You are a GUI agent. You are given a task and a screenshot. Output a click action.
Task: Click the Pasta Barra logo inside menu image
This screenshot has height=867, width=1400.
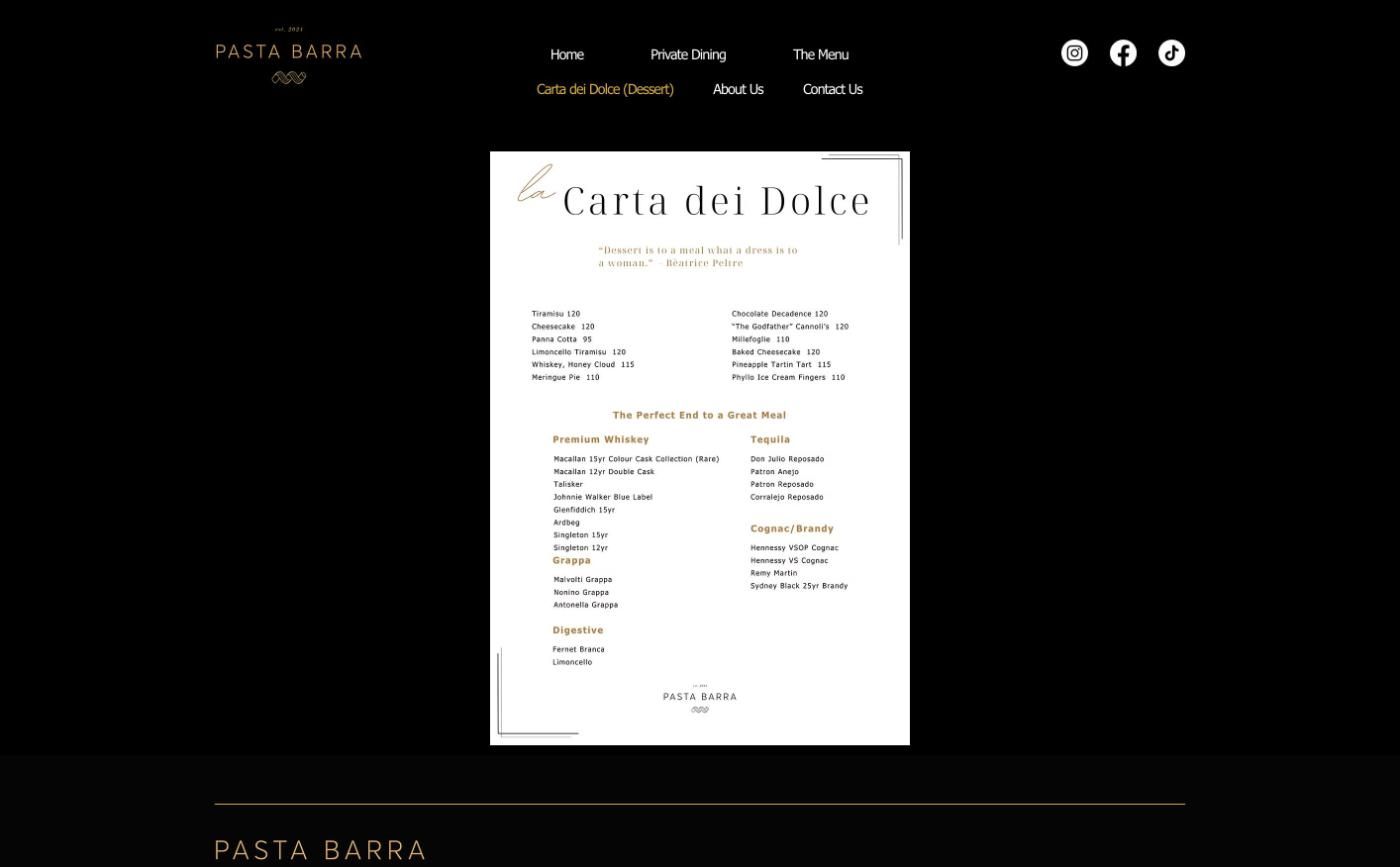700,698
